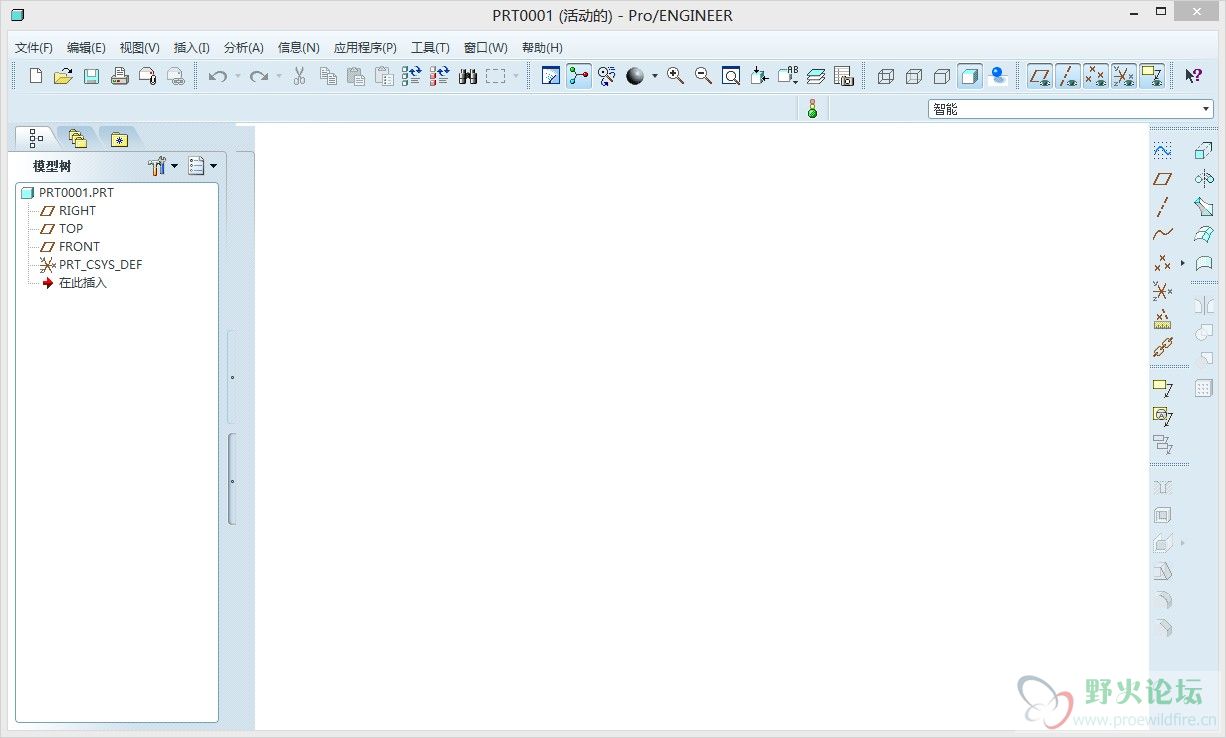Expand the datum point tool flyout arrow
The width and height of the screenshot is (1226, 738).
1182,263
